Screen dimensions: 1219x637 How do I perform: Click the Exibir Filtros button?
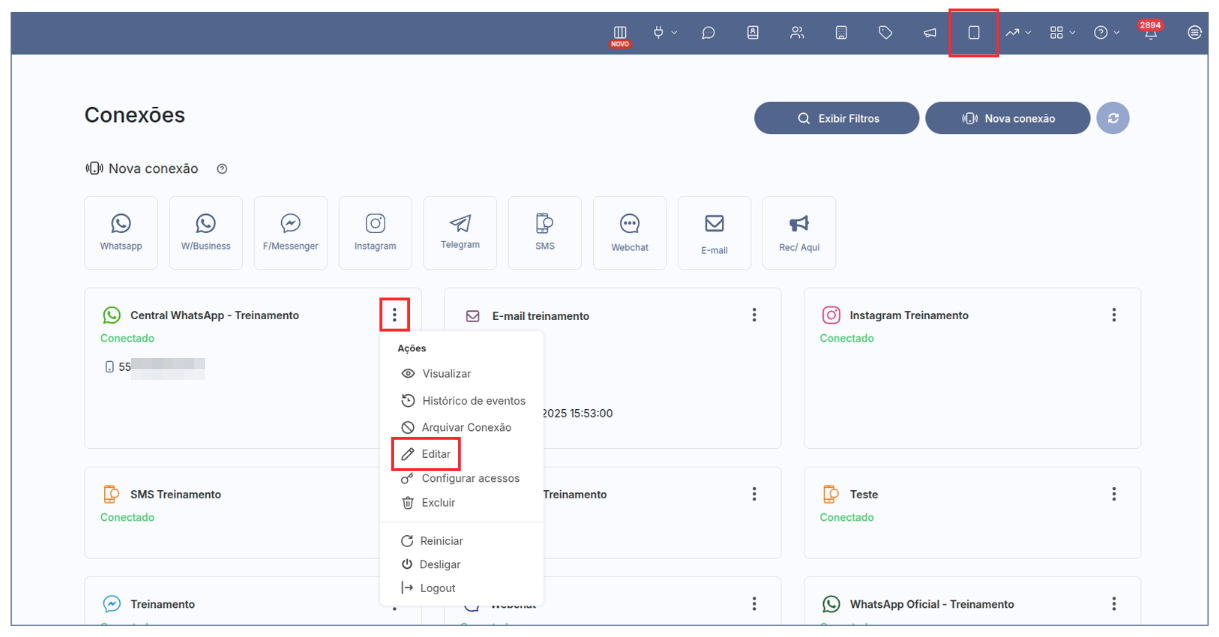[837, 118]
